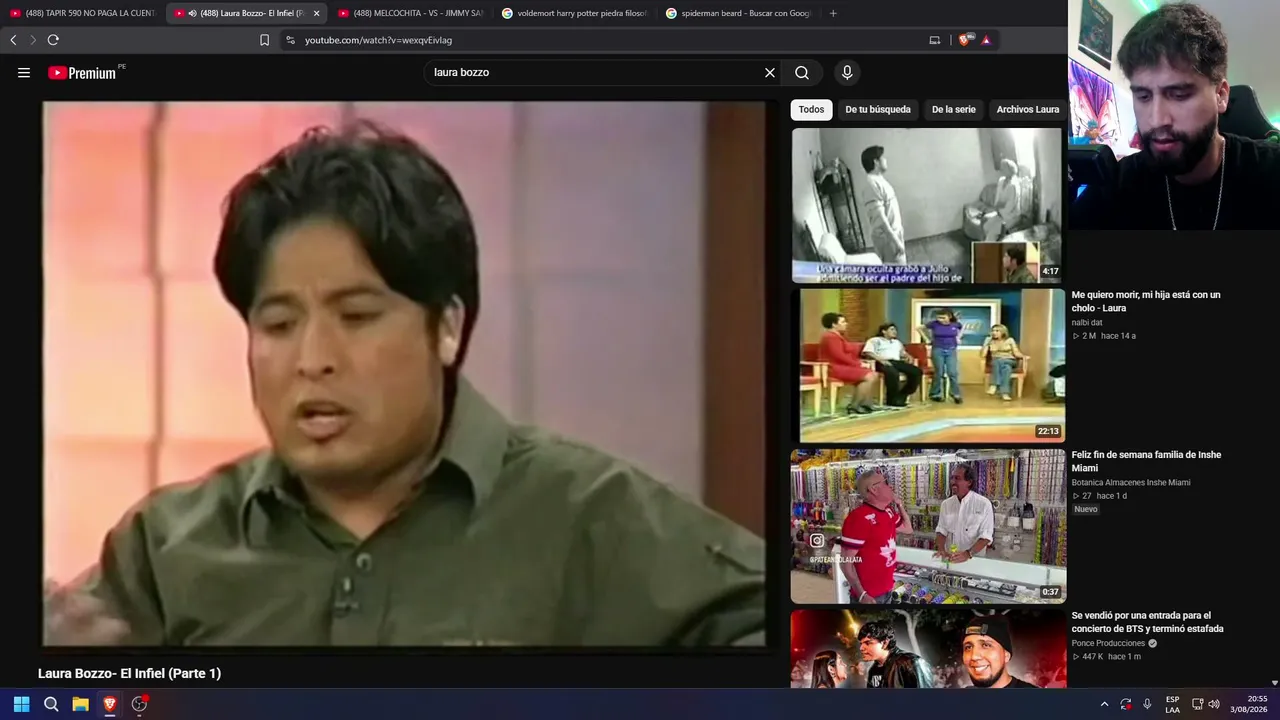Open Windows taskbar search
1280x720 pixels.
(x=51, y=704)
